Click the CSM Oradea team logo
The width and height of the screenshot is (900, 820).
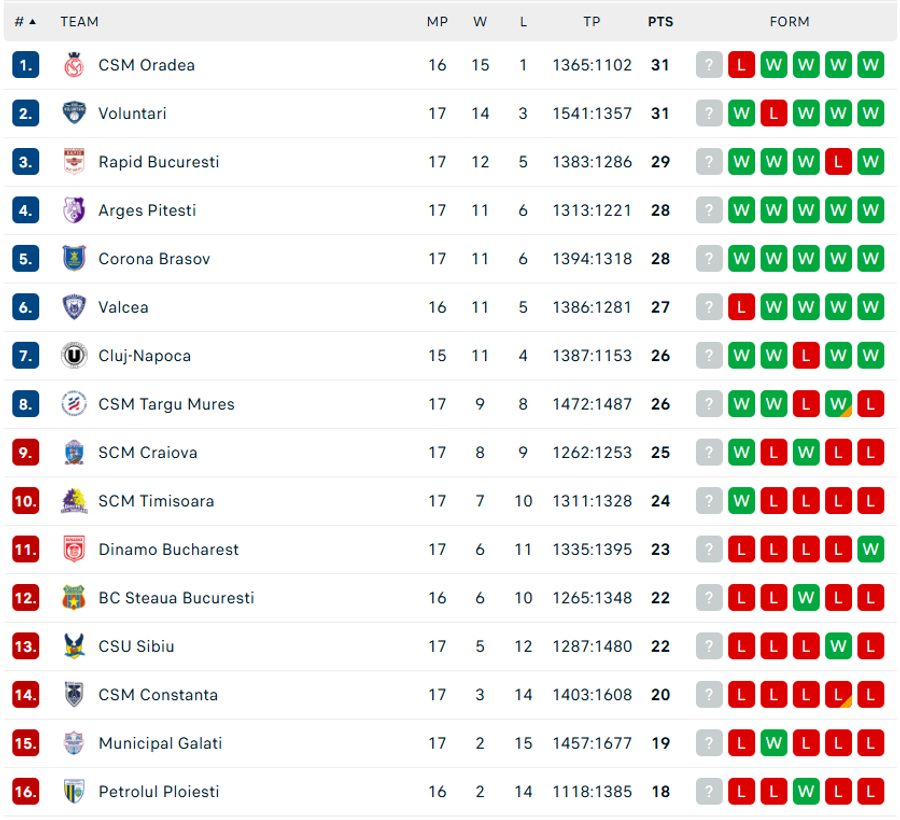[73, 65]
